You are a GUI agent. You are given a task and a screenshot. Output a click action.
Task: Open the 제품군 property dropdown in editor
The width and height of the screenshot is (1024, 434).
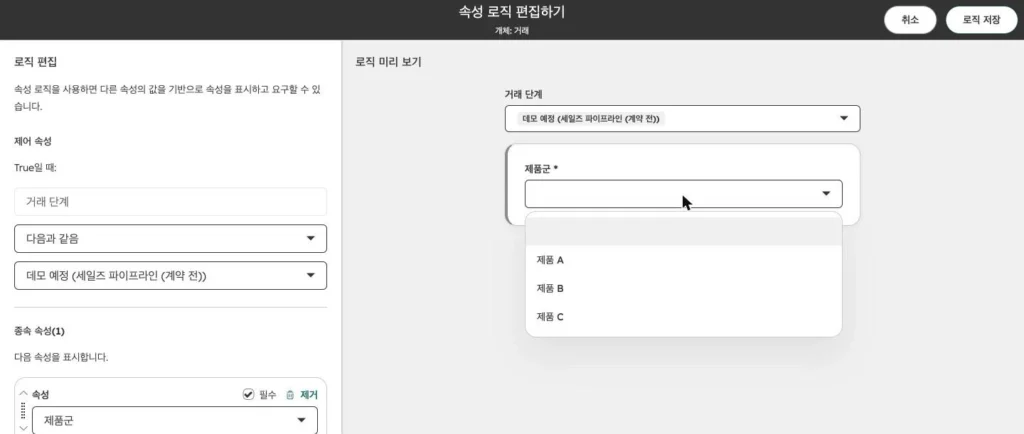pos(174,420)
